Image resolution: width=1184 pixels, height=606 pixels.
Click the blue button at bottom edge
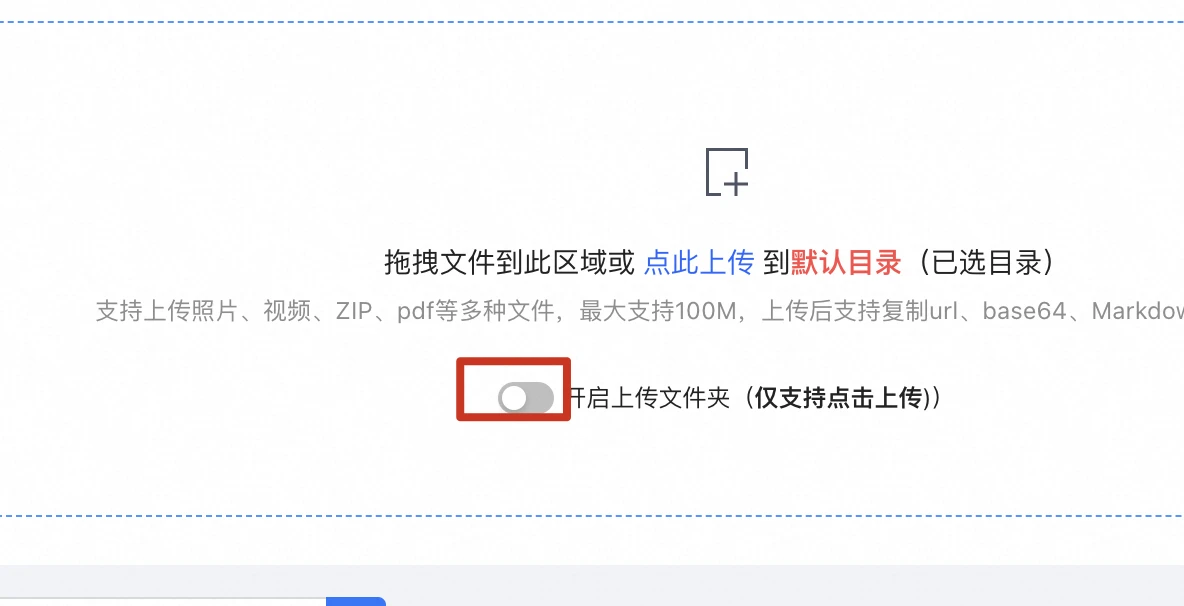[x=356, y=601]
